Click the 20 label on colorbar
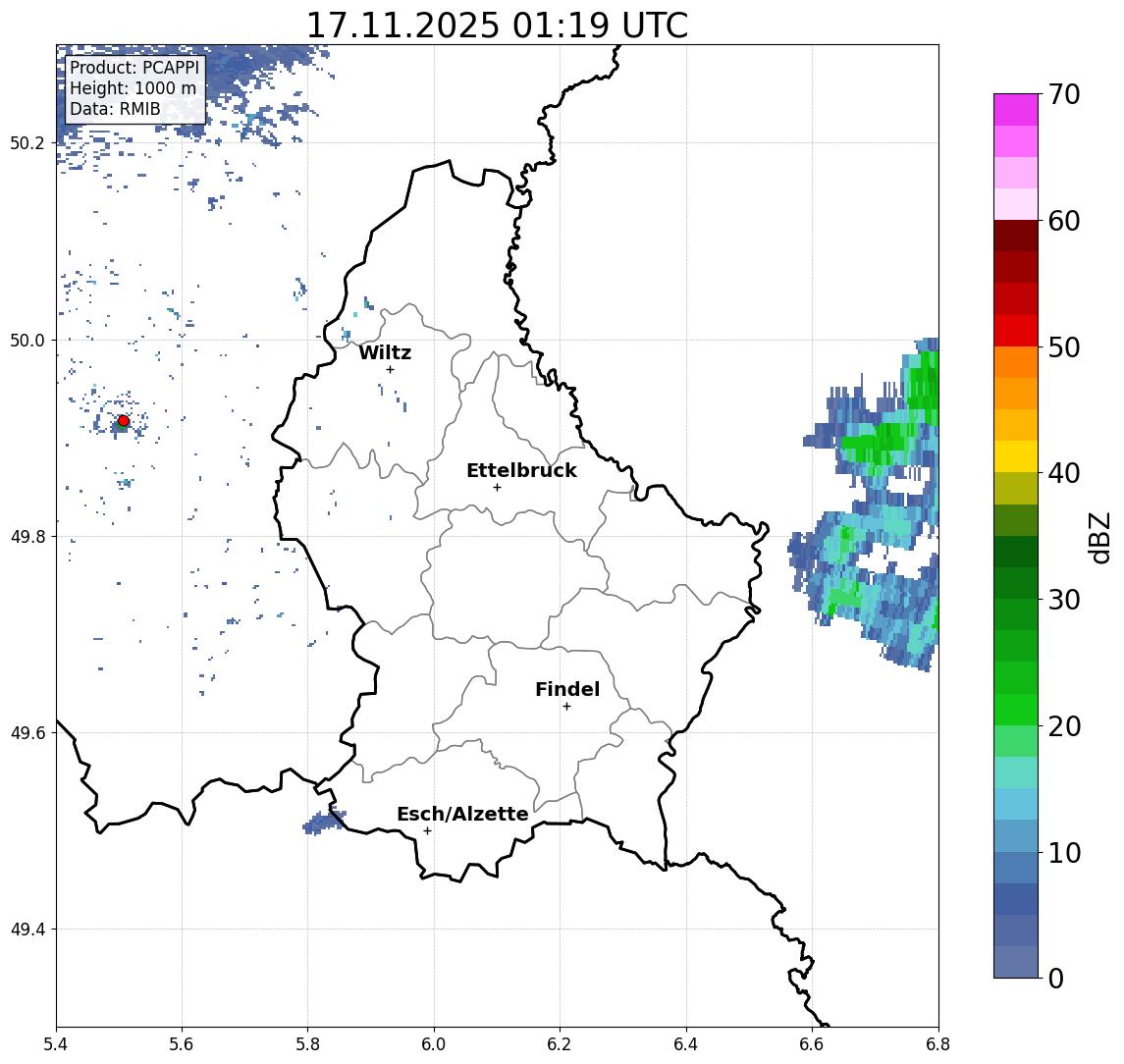 (1064, 725)
